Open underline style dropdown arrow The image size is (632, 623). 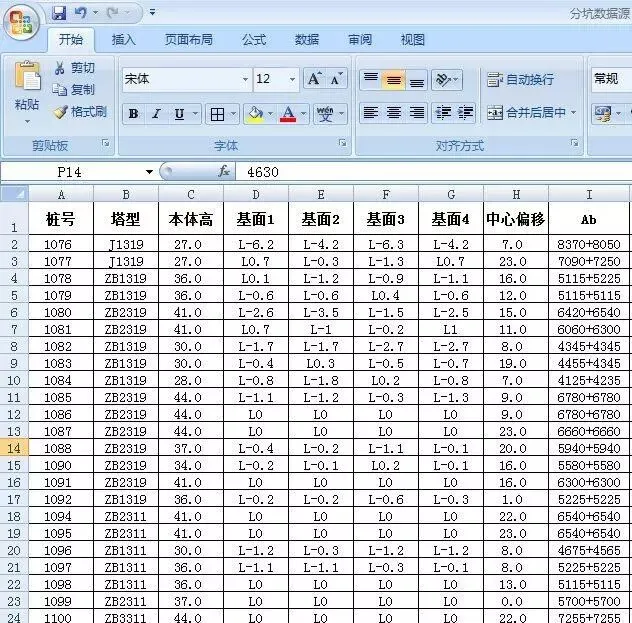point(195,114)
